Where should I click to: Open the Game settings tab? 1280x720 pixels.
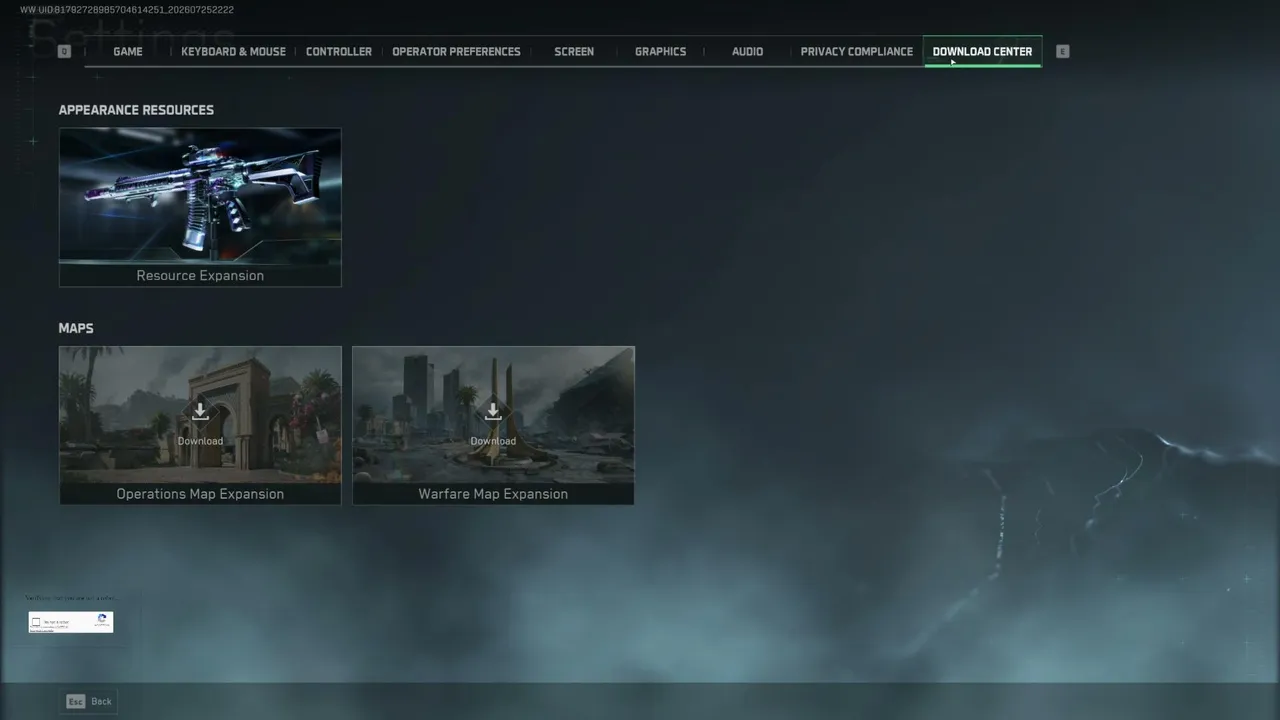pos(128,51)
